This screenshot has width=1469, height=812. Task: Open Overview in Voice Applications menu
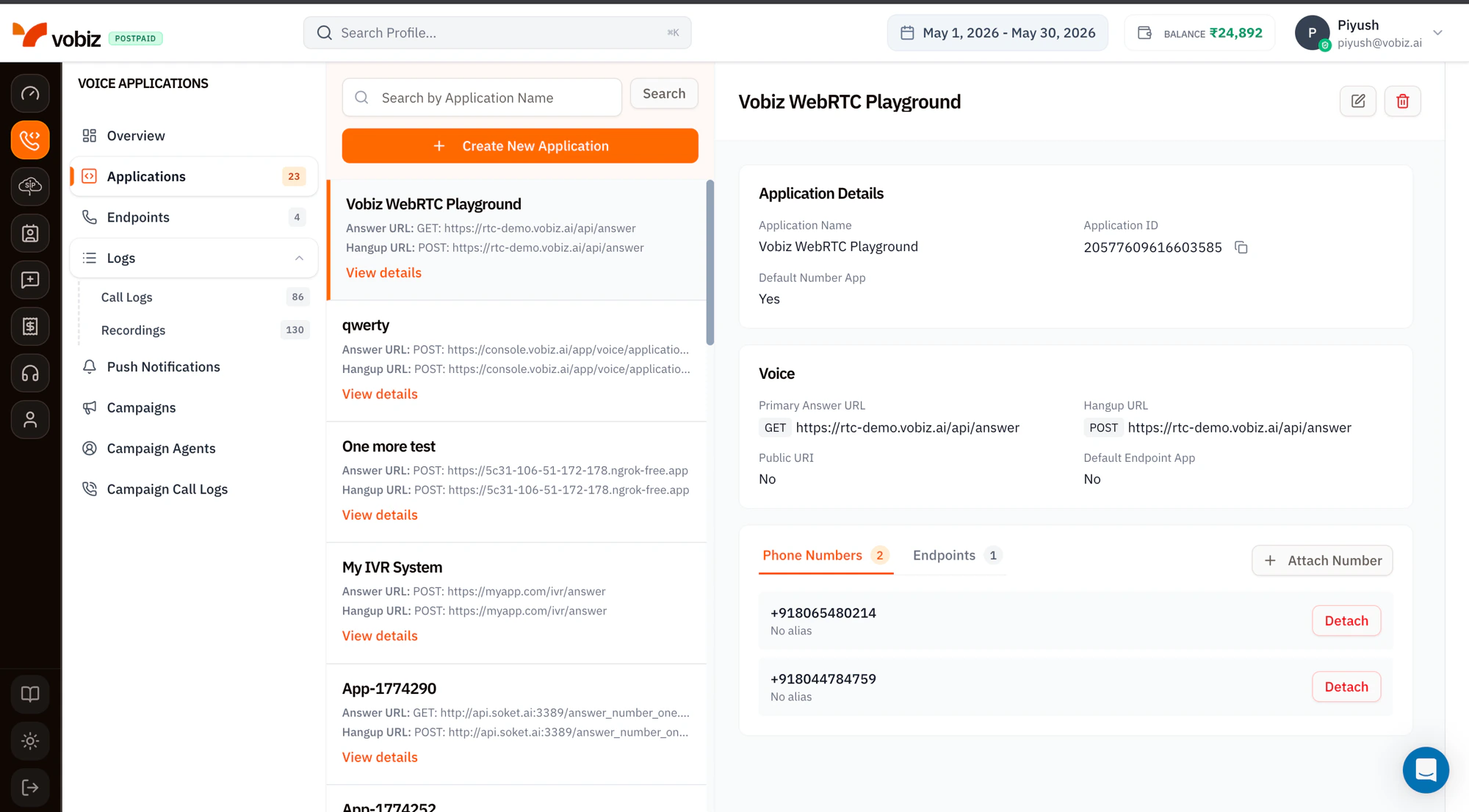(x=194, y=136)
